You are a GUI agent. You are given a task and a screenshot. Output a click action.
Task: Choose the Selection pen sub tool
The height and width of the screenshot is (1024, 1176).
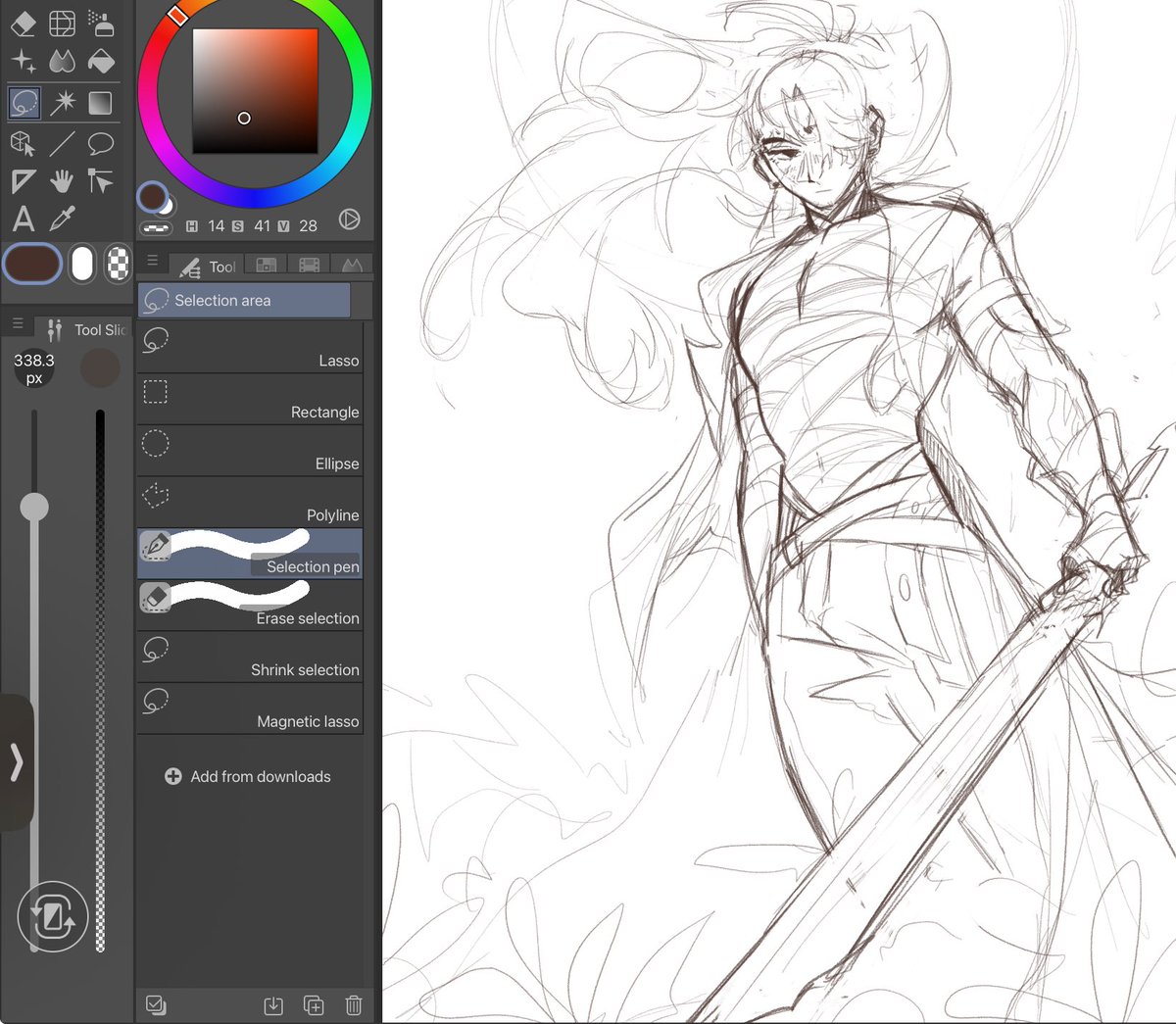(250, 554)
